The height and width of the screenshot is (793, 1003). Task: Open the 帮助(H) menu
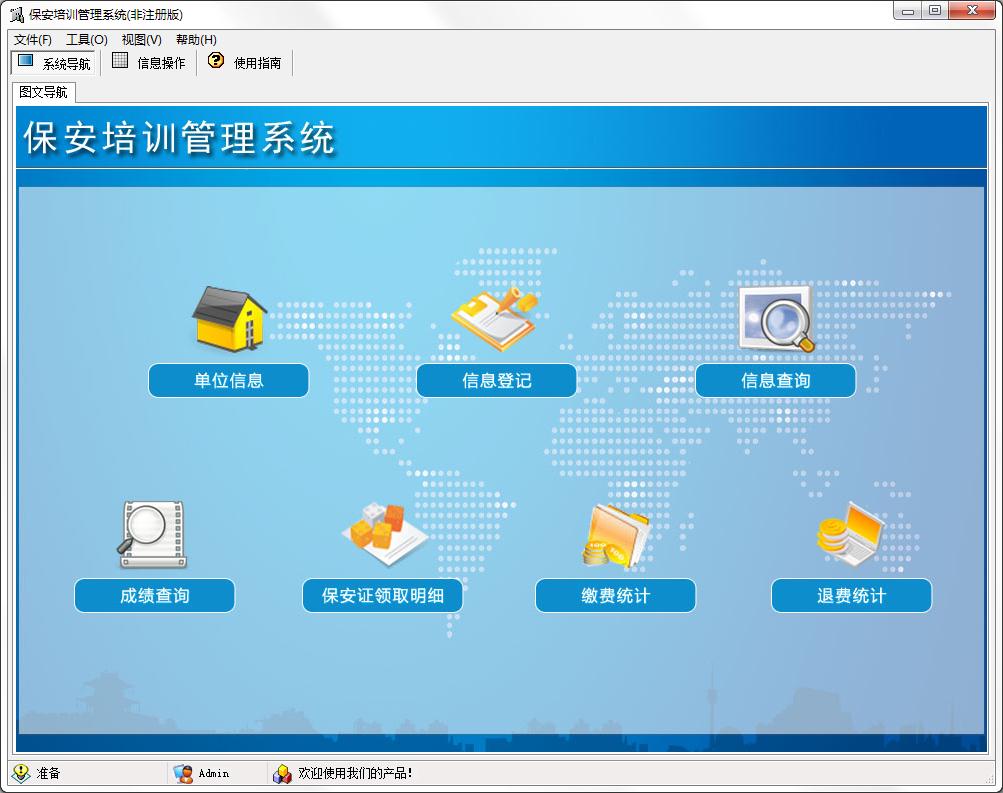(196, 40)
